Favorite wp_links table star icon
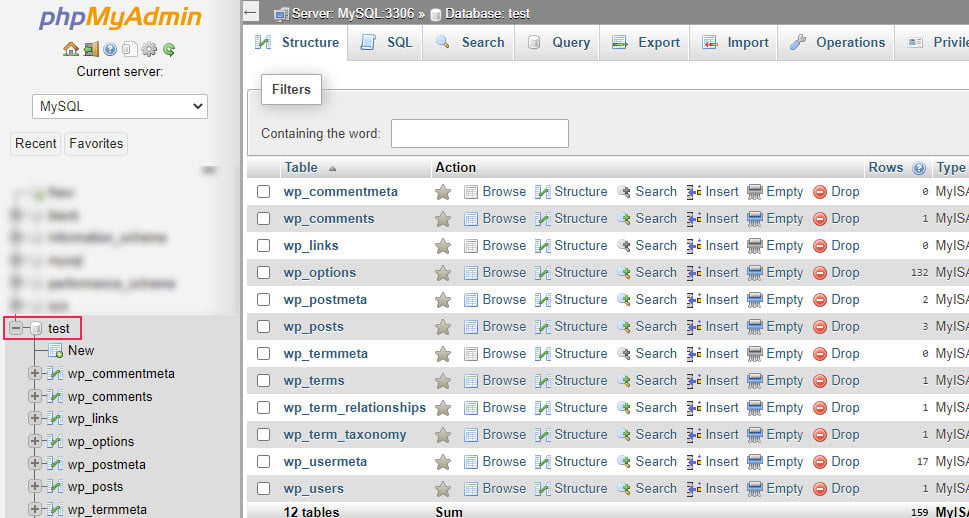 [442, 246]
